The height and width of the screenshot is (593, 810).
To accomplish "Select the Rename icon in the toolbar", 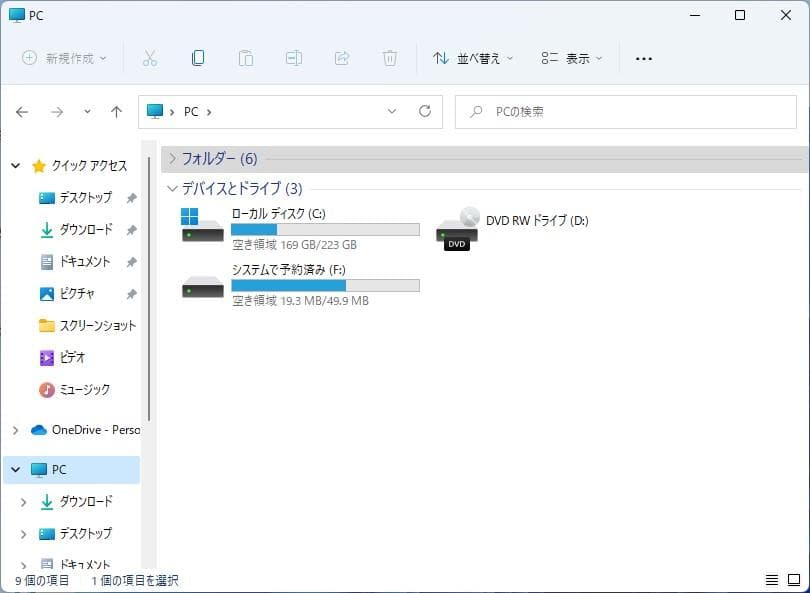I will pyautogui.click(x=294, y=58).
